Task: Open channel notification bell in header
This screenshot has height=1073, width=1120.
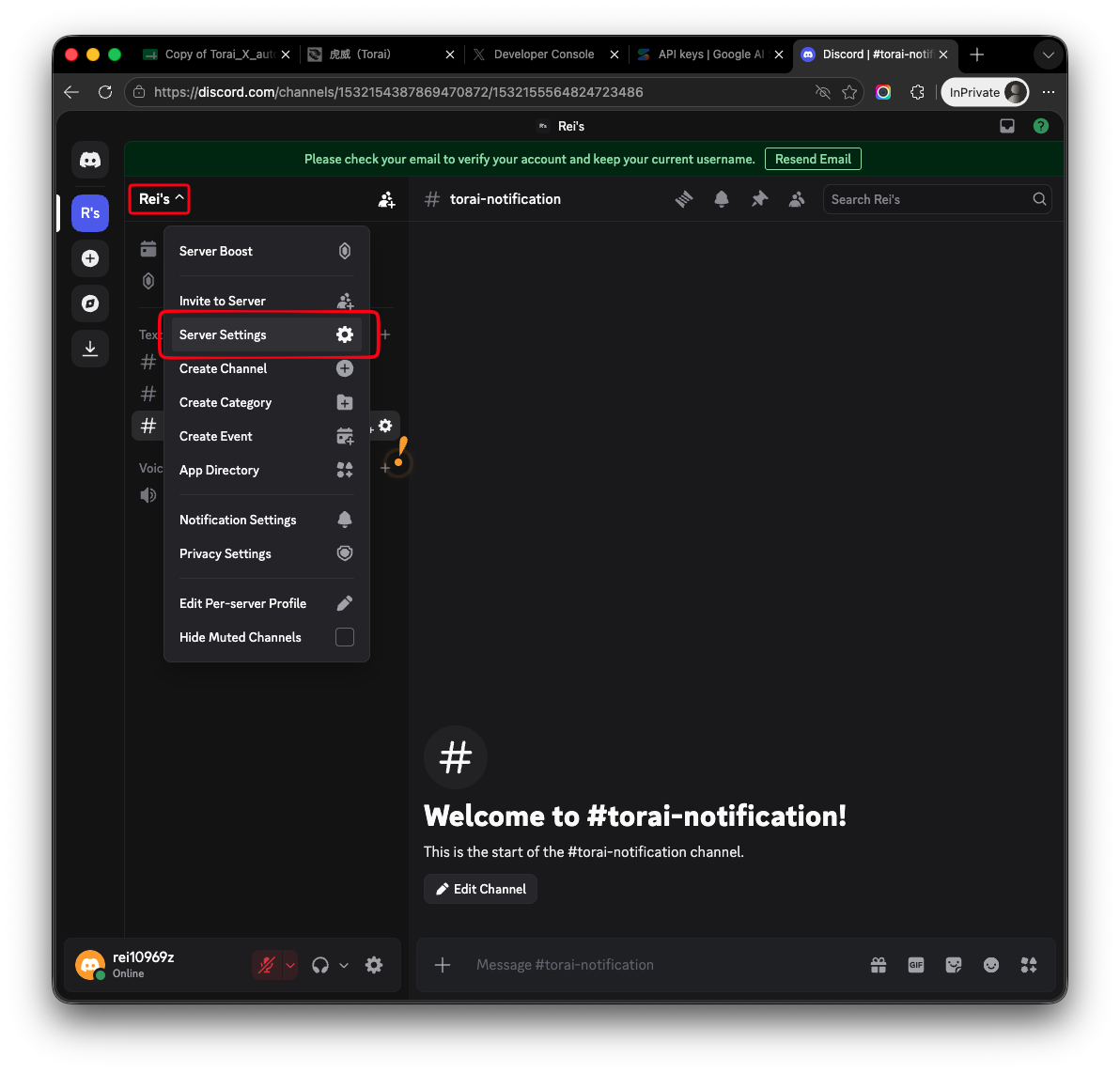Action: (722, 199)
